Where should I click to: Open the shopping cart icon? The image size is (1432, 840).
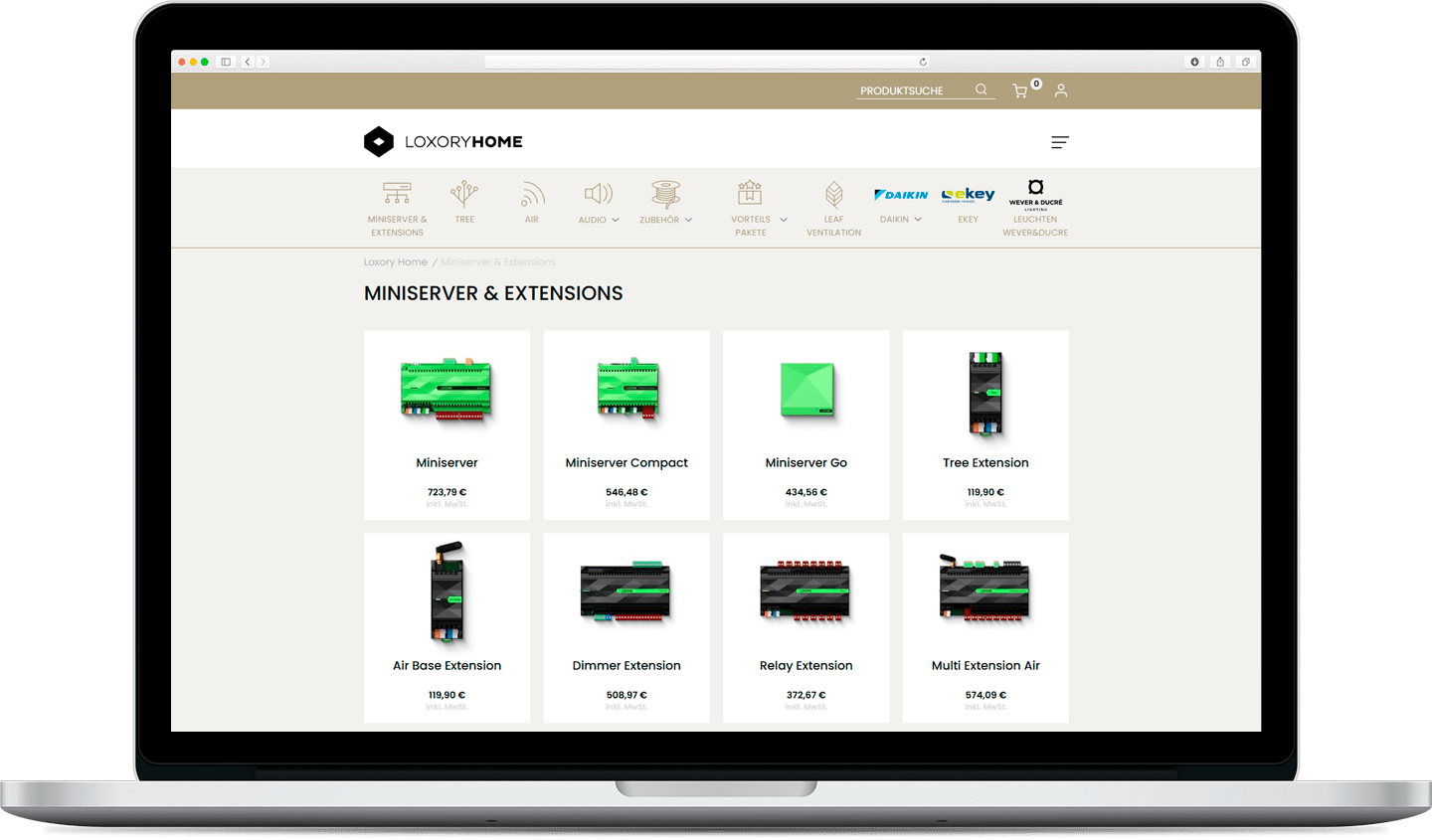pos(1019,90)
